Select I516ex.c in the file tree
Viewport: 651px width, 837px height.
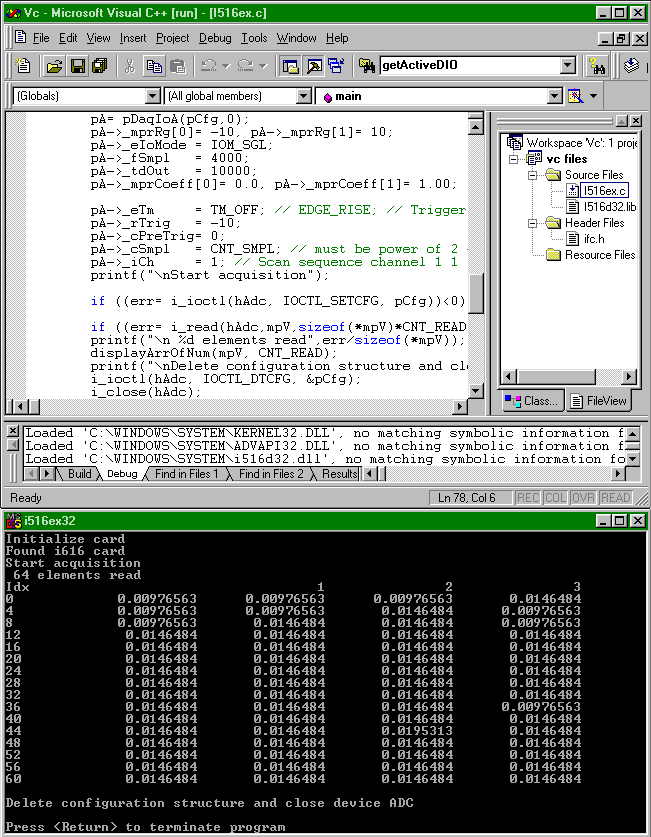tap(604, 191)
